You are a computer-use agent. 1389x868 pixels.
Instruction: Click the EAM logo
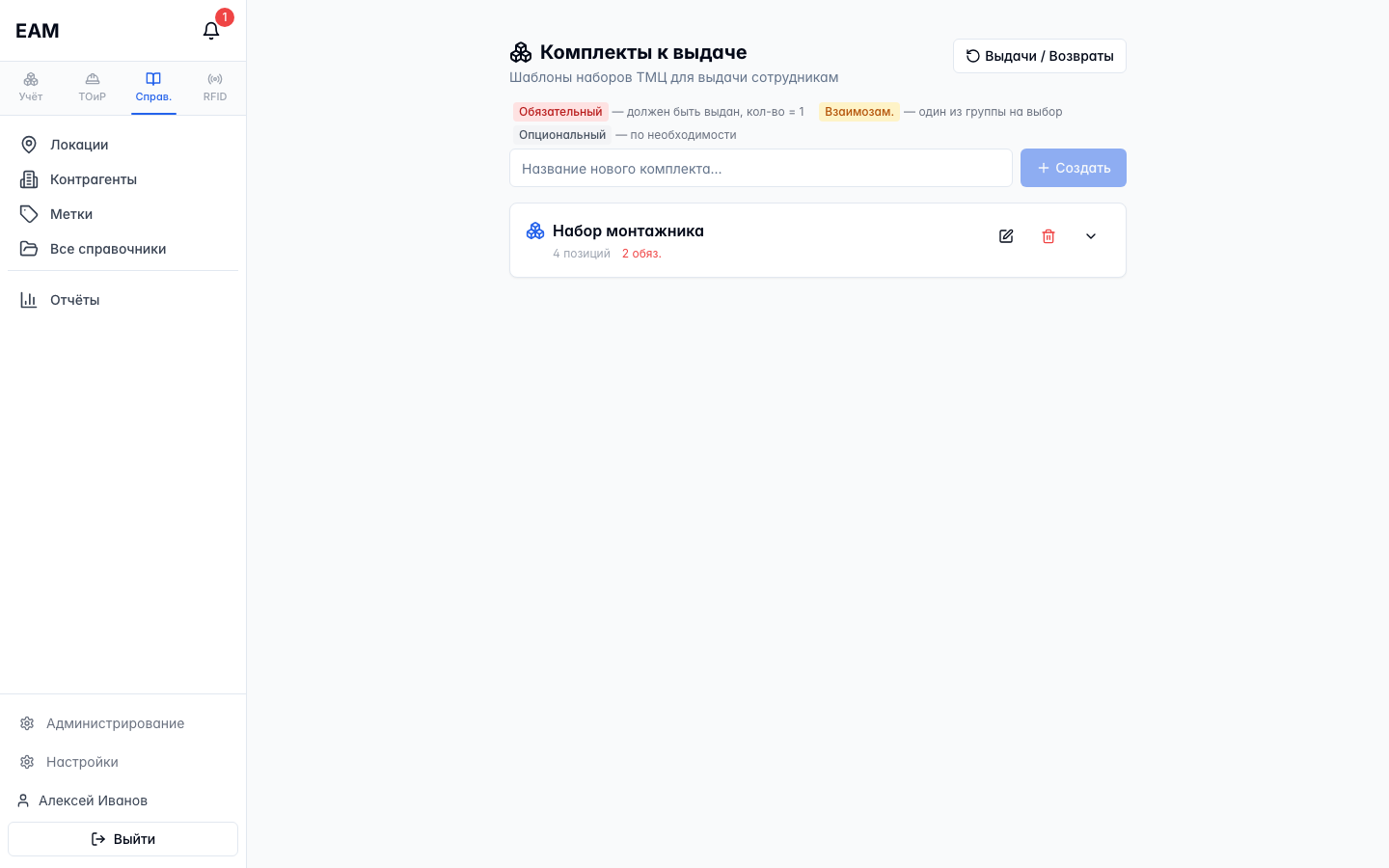pyautogui.click(x=38, y=31)
